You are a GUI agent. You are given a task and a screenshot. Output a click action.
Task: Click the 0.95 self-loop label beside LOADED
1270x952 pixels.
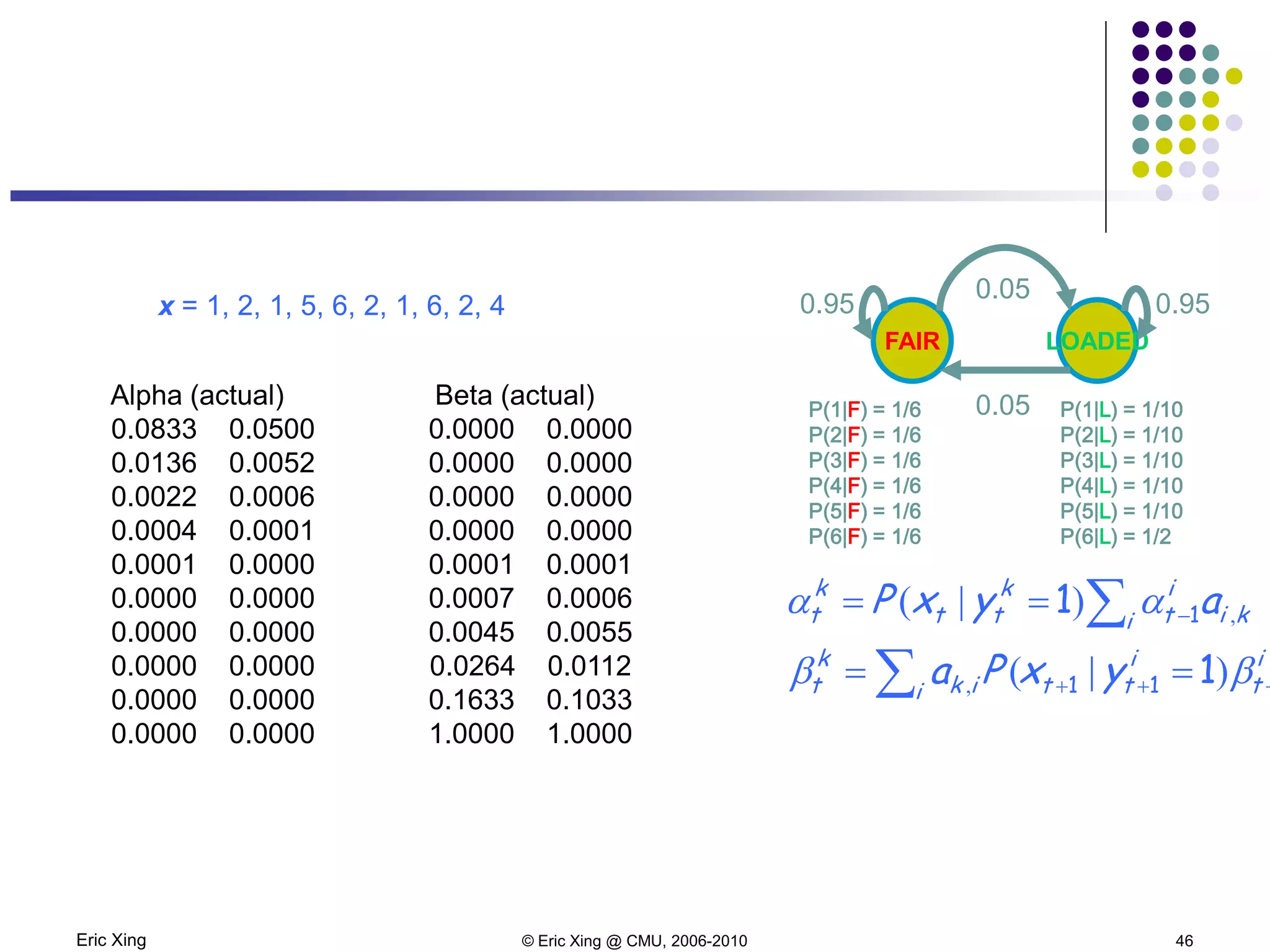pos(1183,304)
